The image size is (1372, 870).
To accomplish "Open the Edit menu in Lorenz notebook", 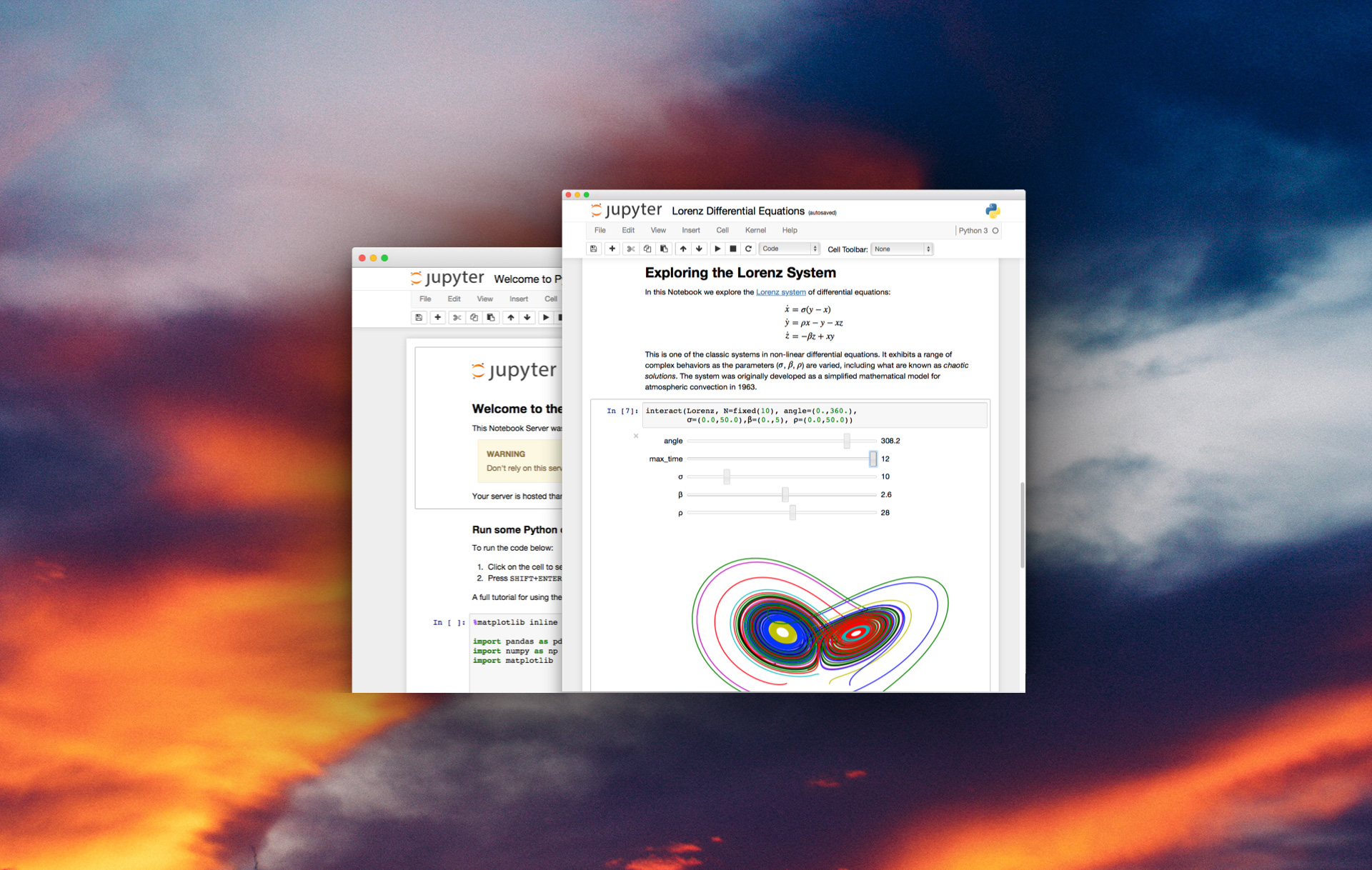I will [628, 230].
